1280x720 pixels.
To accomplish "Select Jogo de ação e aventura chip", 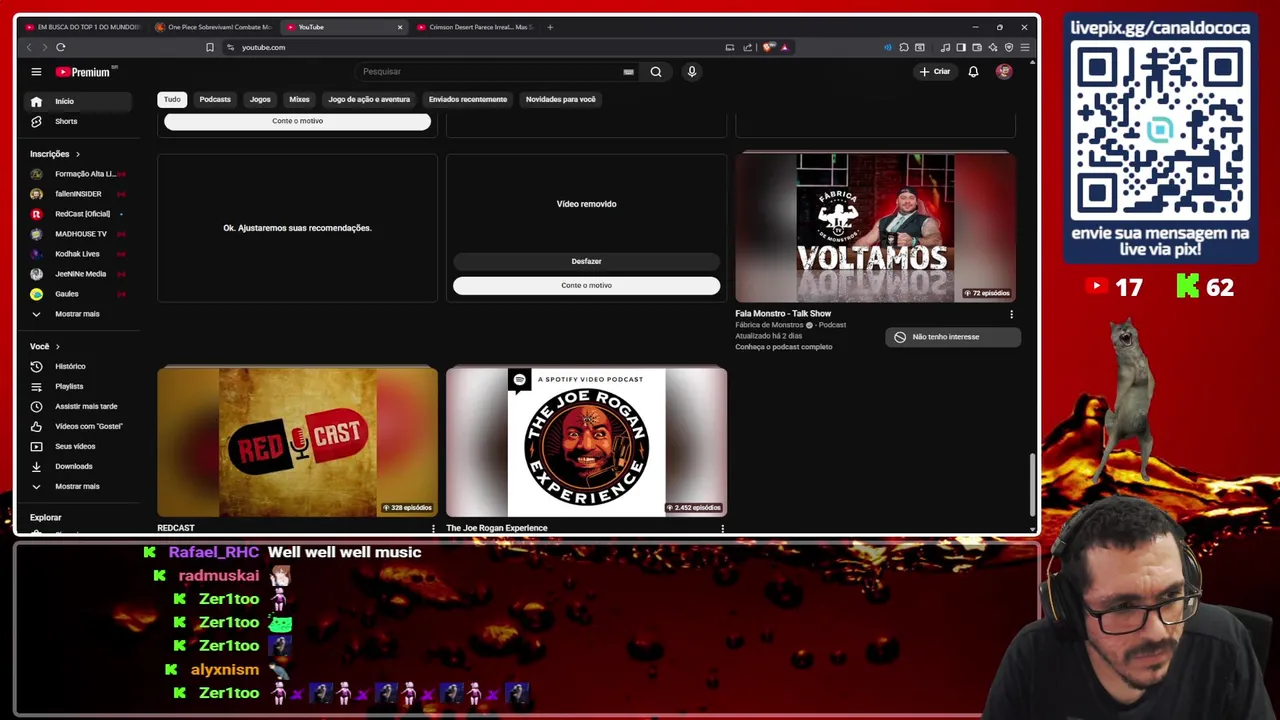I will [369, 99].
